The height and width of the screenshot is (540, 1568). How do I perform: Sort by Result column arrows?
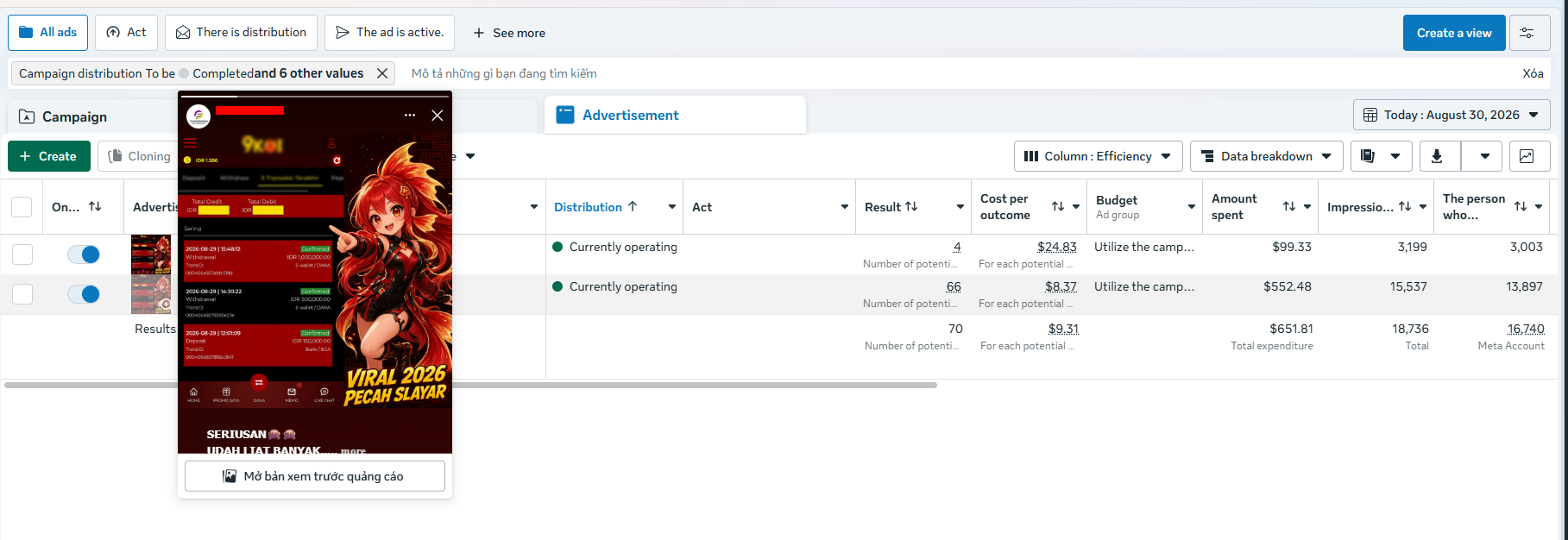click(911, 207)
